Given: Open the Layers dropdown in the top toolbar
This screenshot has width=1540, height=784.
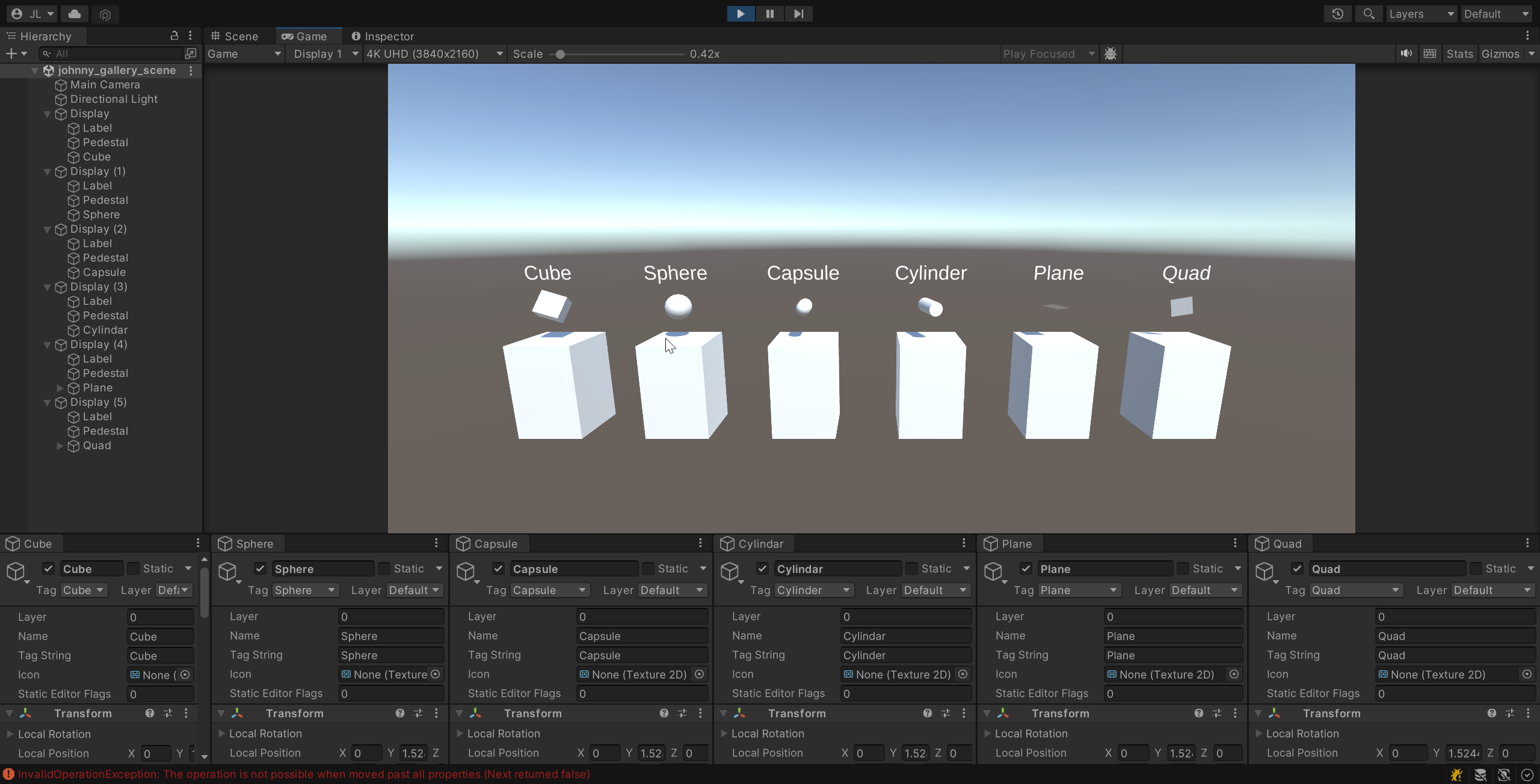Looking at the screenshot, I should (x=1421, y=13).
